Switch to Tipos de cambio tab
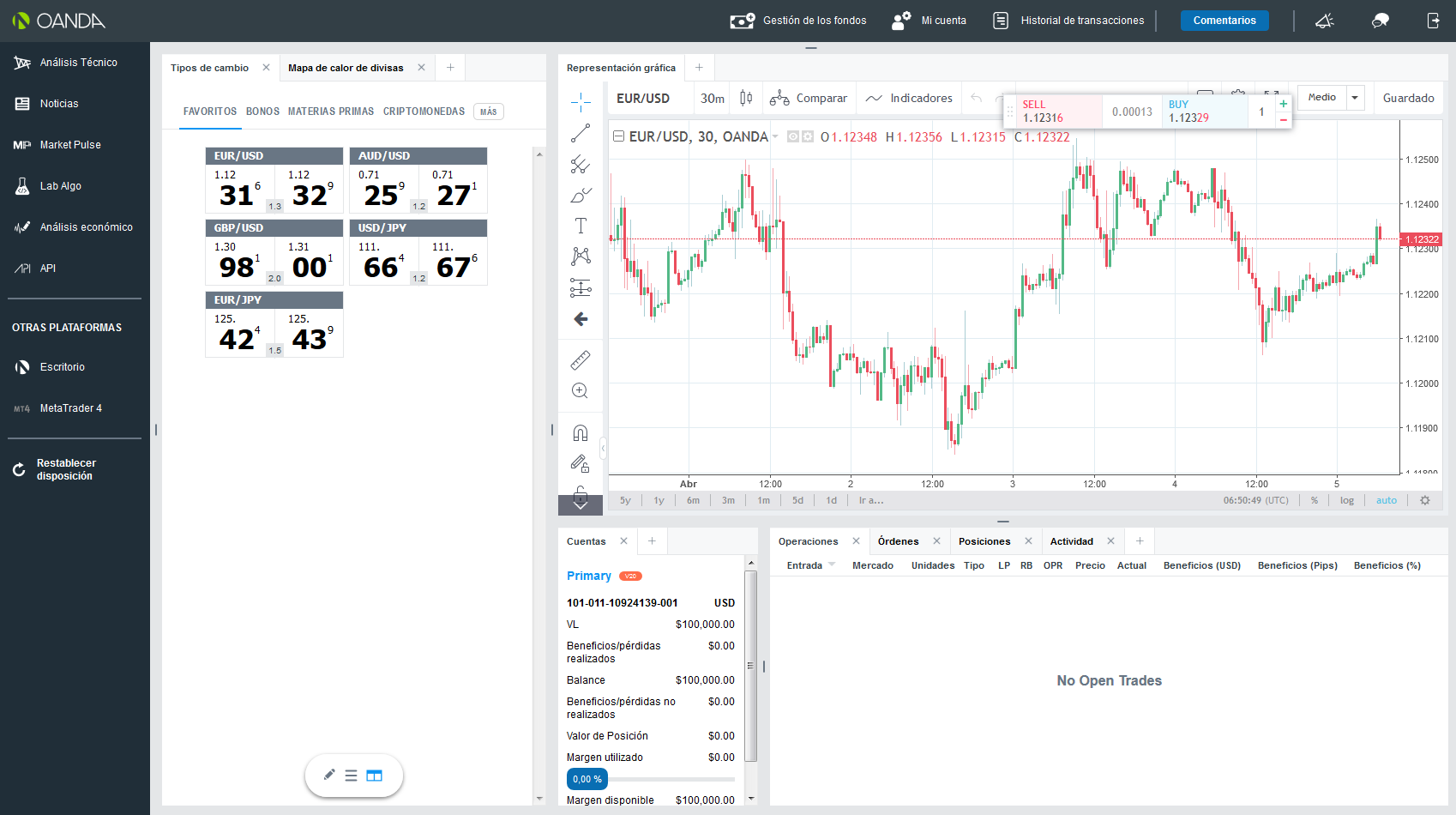The height and width of the screenshot is (815, 1456). [x=209, y=68]
